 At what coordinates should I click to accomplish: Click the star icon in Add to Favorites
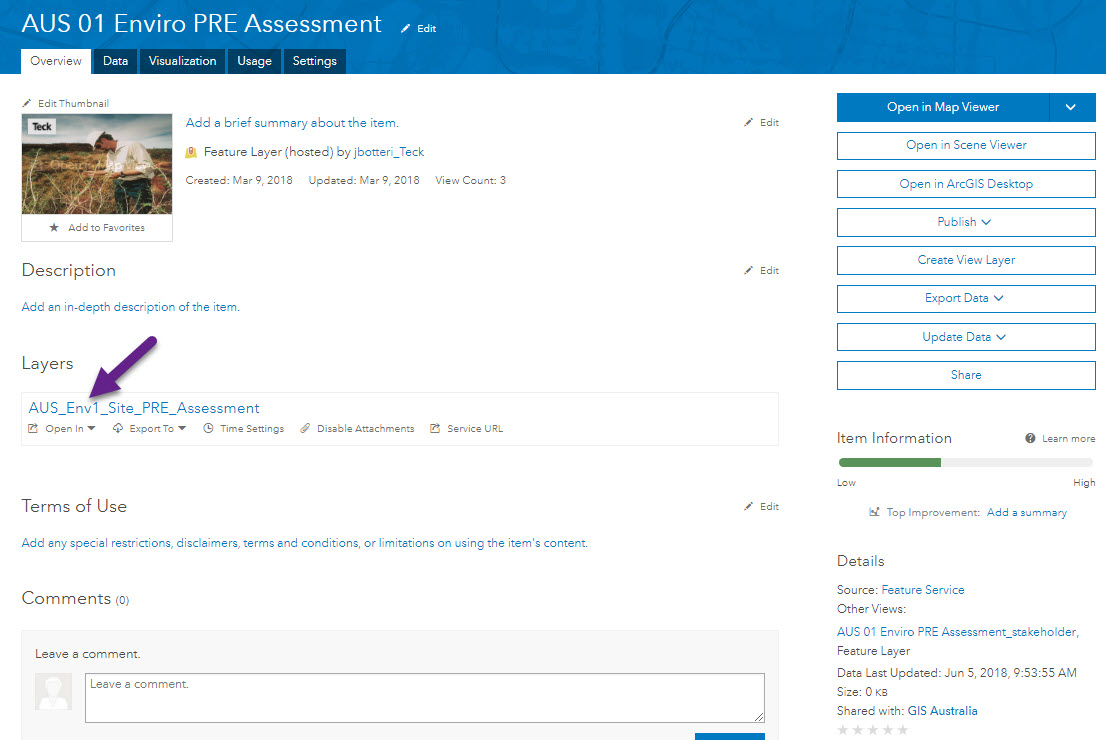(x=54, y=227)
